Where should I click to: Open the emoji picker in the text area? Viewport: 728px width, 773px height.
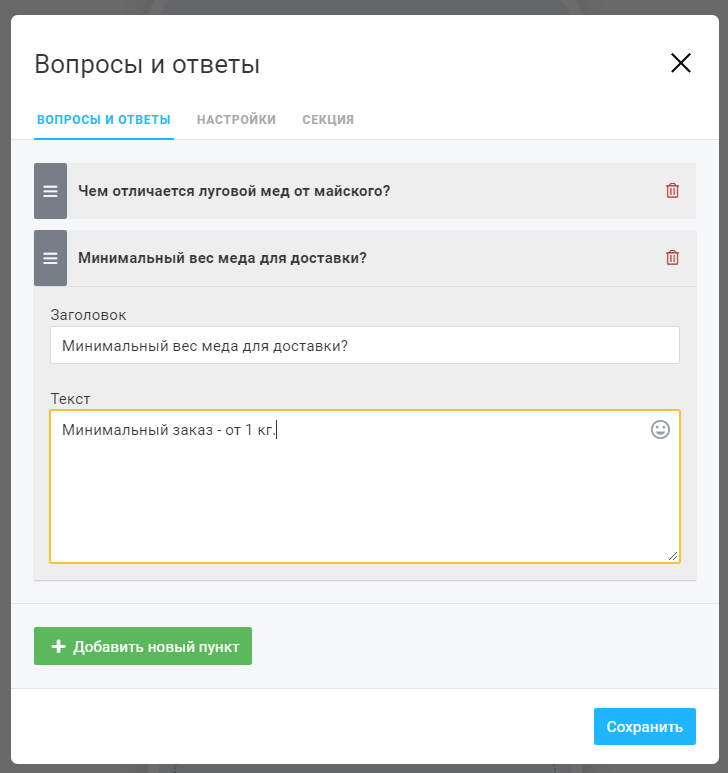point(660,430)
